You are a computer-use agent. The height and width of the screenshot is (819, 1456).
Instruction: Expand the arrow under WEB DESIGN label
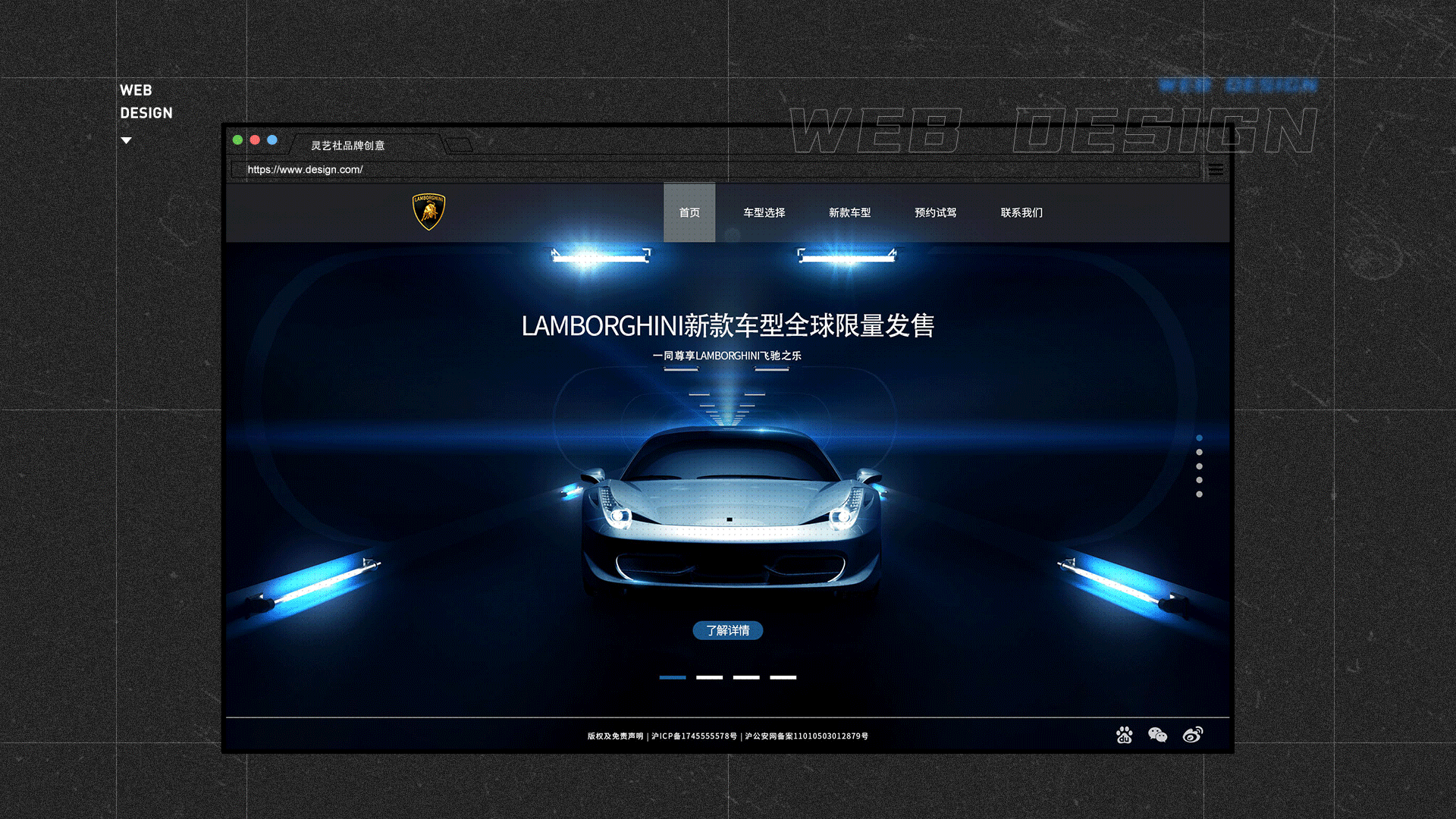click(x=126, y=140)
